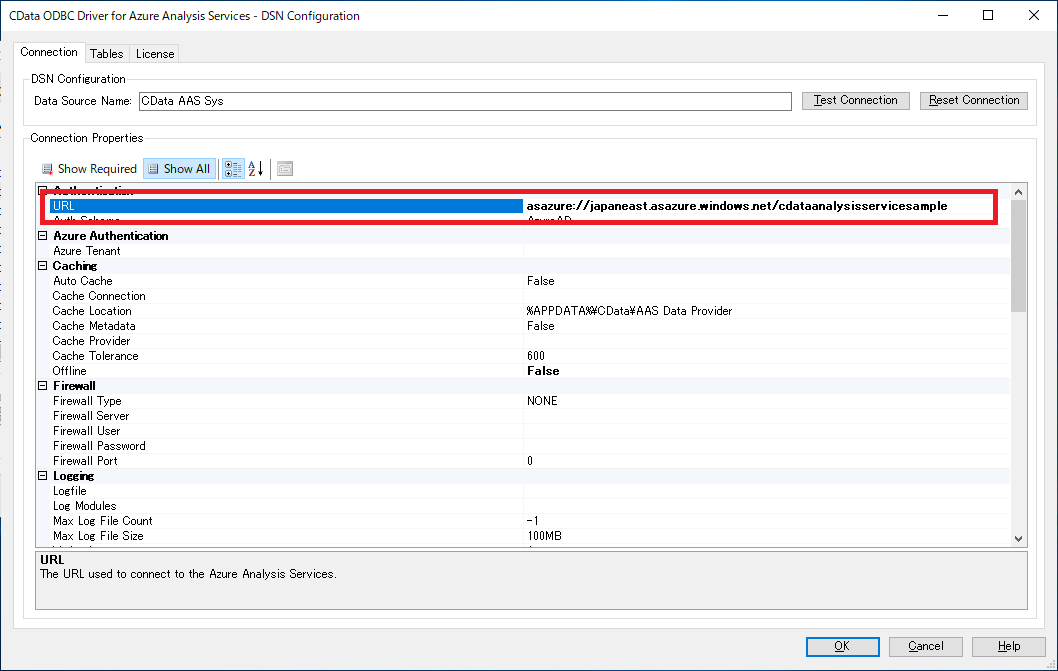Open the License tab
The width and height of the screenshot is (1058, 671).
155,54
